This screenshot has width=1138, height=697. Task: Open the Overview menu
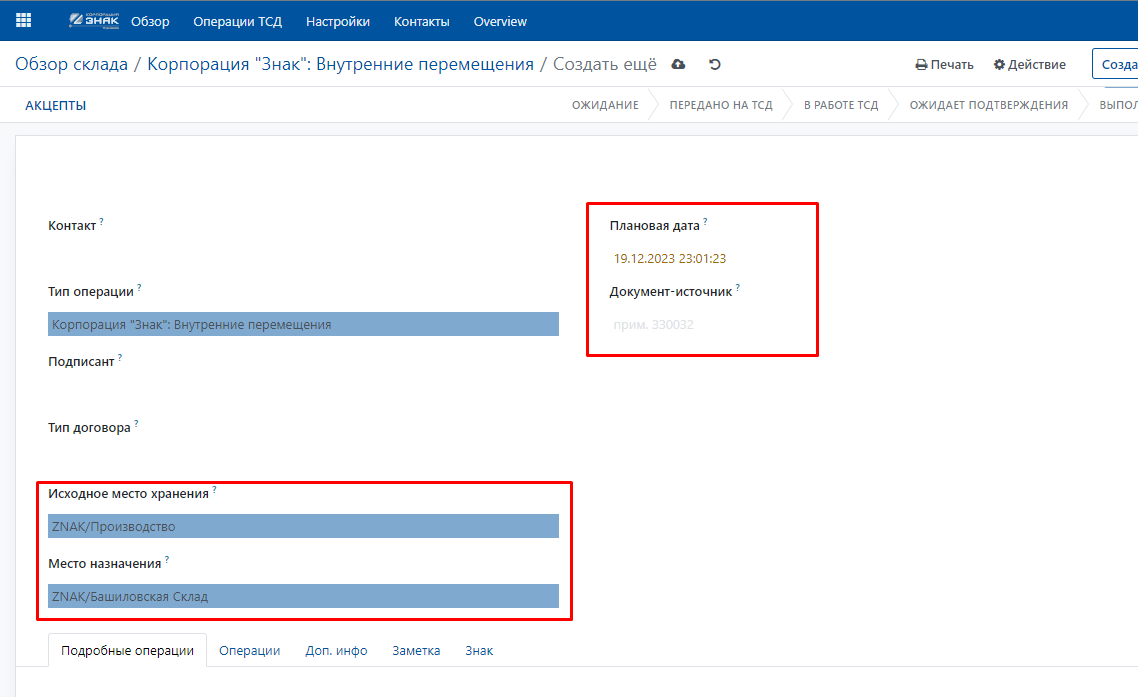[500, 21]
